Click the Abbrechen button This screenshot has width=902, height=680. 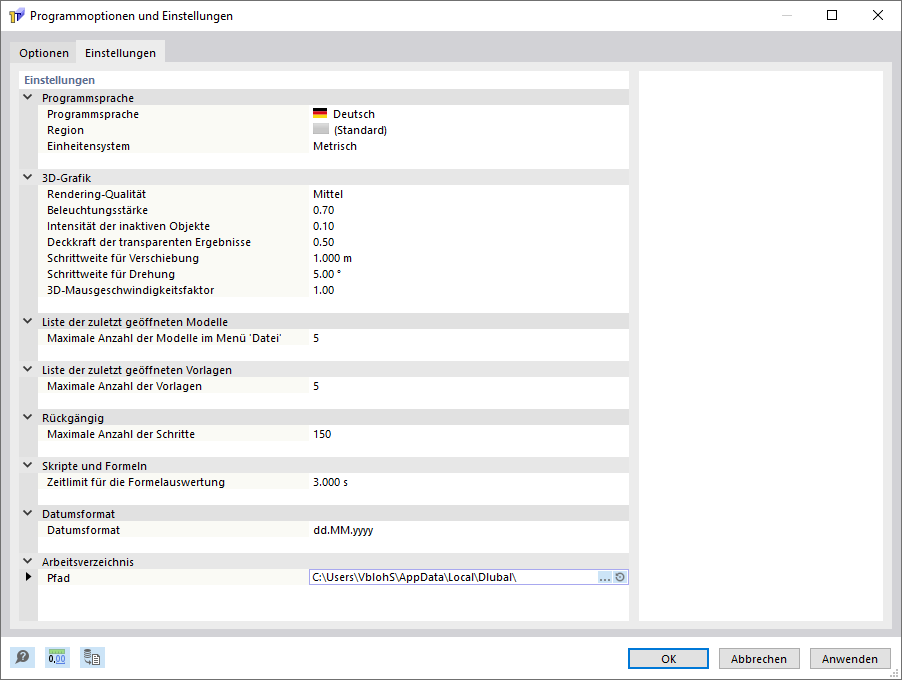pyautogui.click(x=759, y=659)
